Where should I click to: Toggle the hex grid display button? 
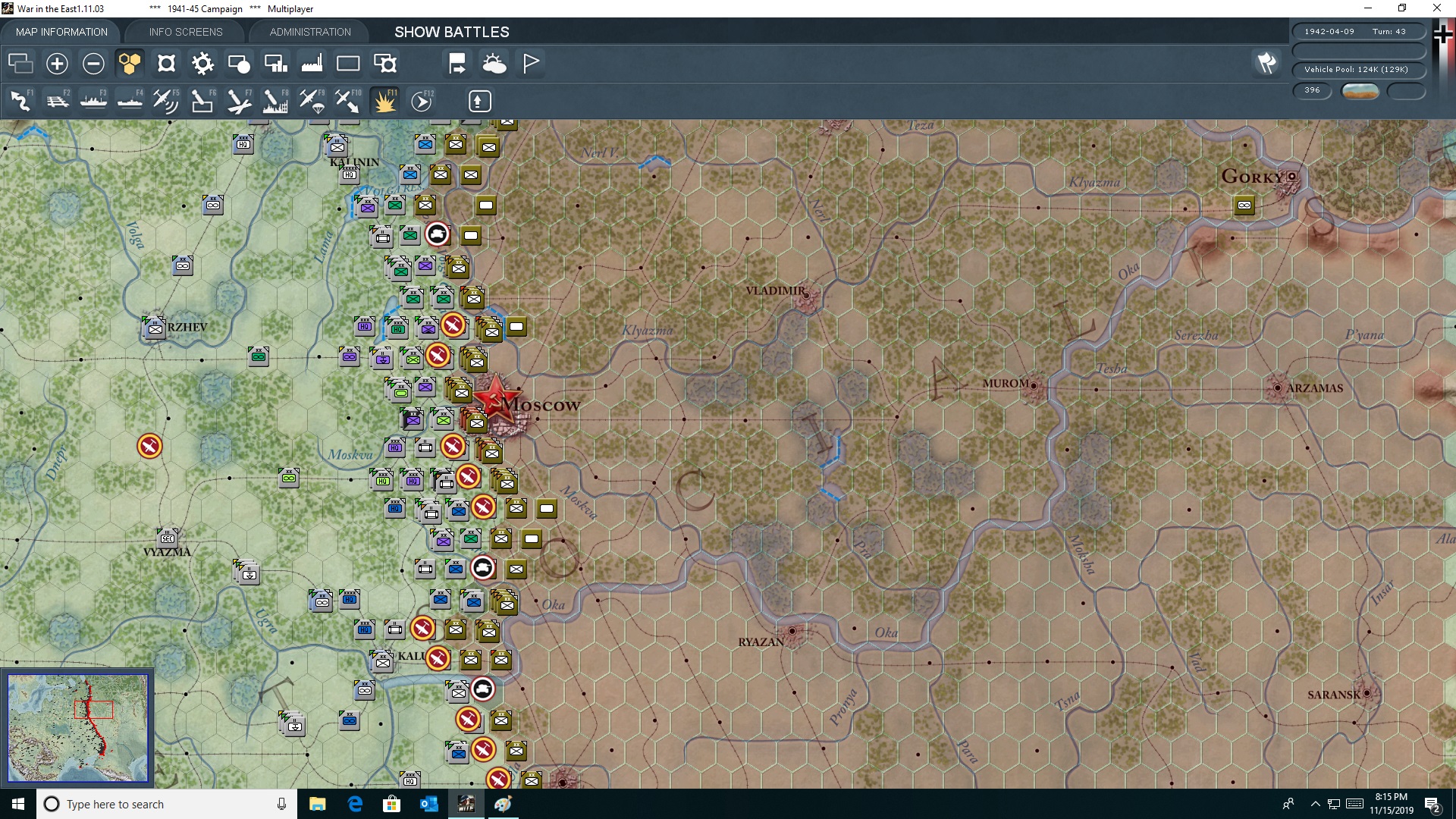[x=130, y=64]
